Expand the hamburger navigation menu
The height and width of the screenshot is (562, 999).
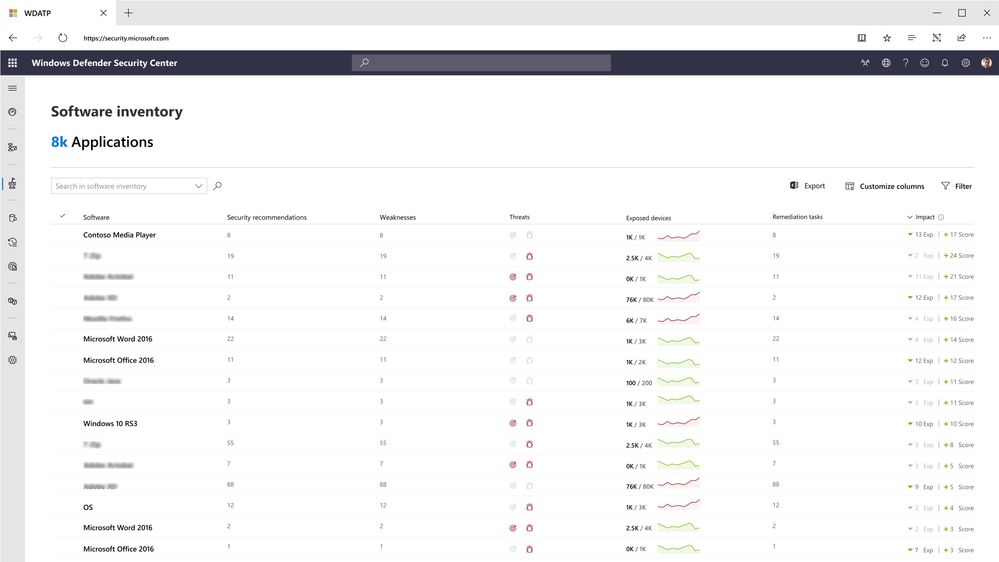(x=12, y=88)
